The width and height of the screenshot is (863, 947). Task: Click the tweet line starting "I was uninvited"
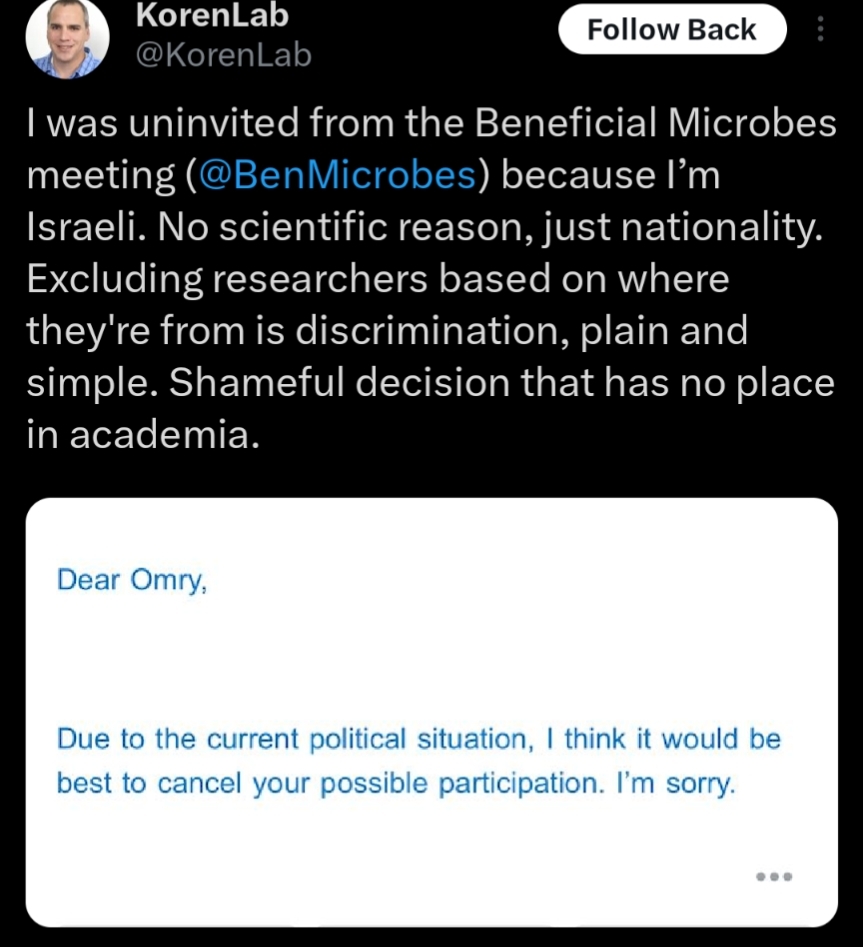point(431,124)
